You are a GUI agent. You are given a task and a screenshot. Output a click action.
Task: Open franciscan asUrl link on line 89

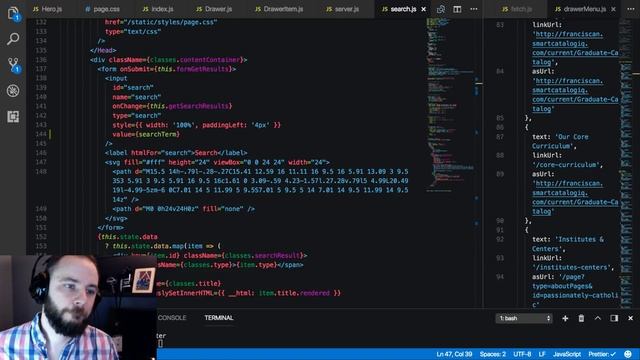click(575, 198)
